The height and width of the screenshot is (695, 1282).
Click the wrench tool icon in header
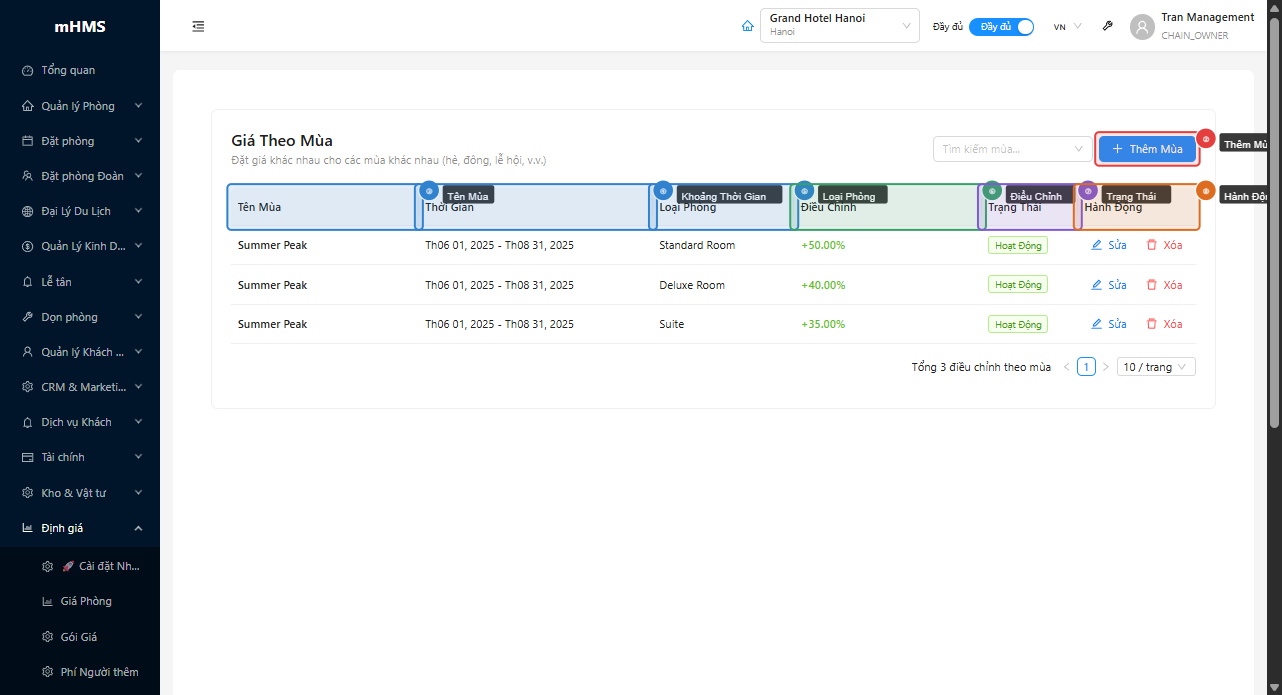pos(1107,27)
